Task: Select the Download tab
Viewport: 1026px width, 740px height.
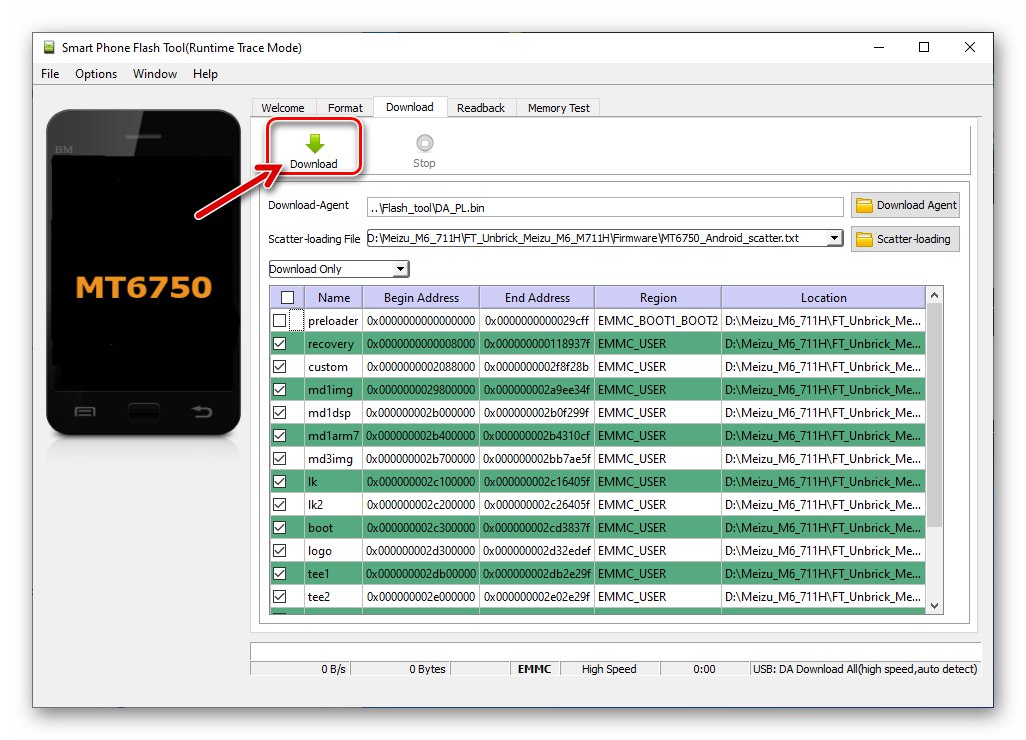Action: pyautogui.click(x=410, y=107)
